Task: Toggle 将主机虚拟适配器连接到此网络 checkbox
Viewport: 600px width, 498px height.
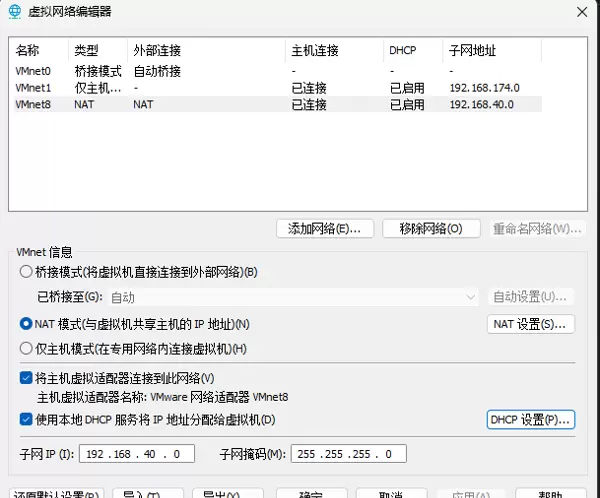Action: pyautogui.click(x=26, y=378)
